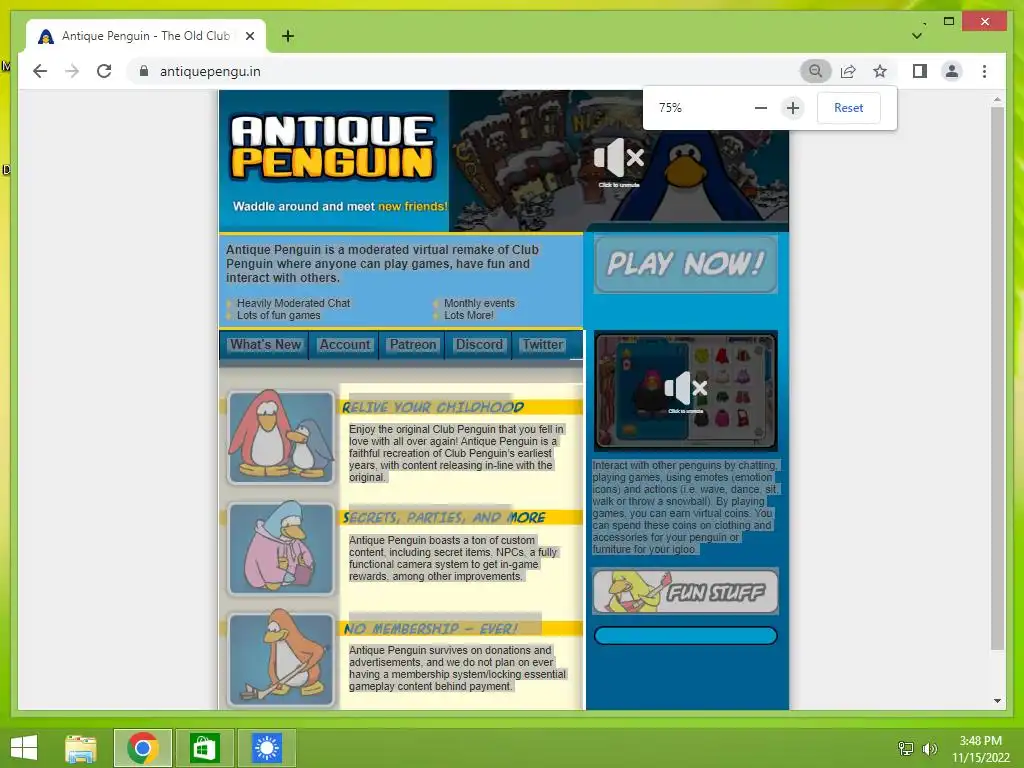Open the Chrome three-dot menu
1024x768 pixels.
click(x=984, y=71)
